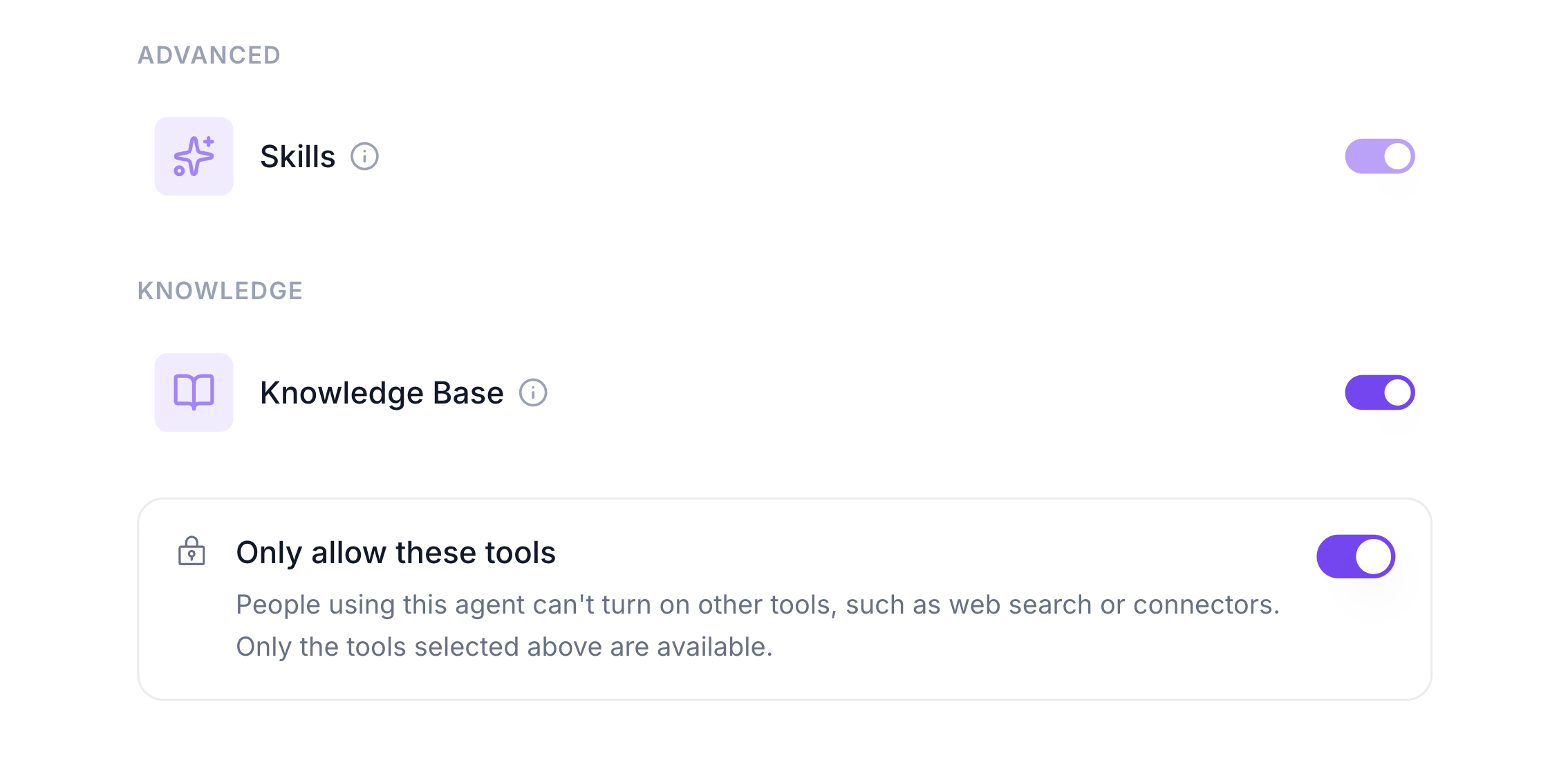Image resolution: width=1568 pixels, height=767 pixels.
Task: Click the Knowledge Base book icon
Action: point(194,392)
